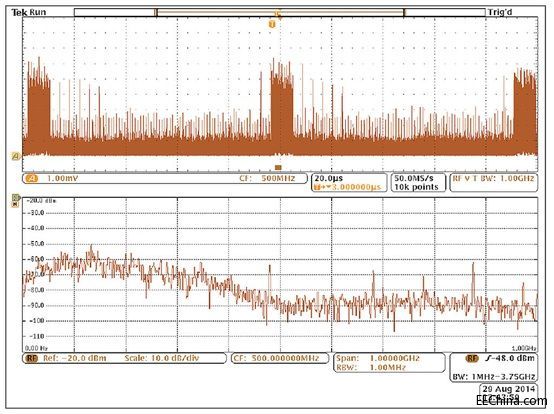This screenshot has width=554, height=414.
Task: Click the A trace baseline marker
Action: [x=16, y=155]
